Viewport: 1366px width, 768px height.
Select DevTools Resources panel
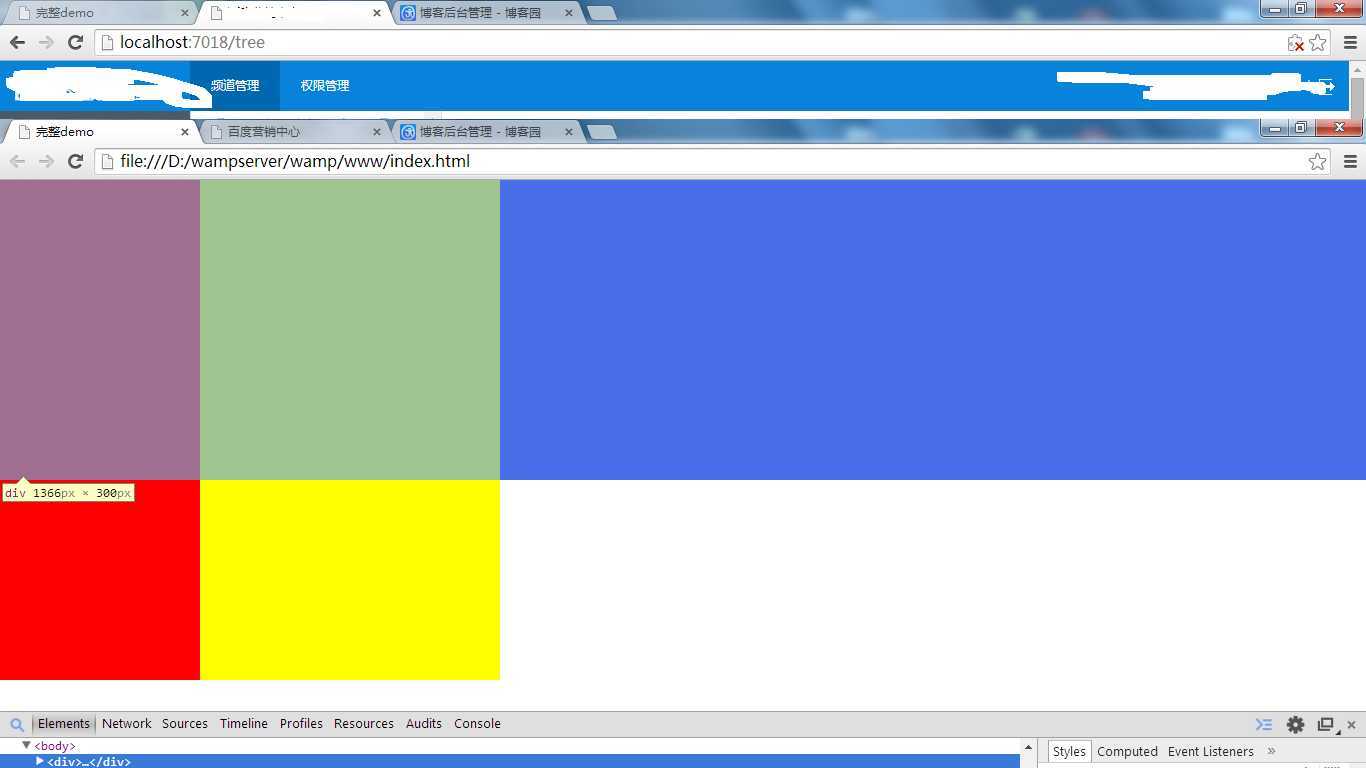click(x=364, y=723)
